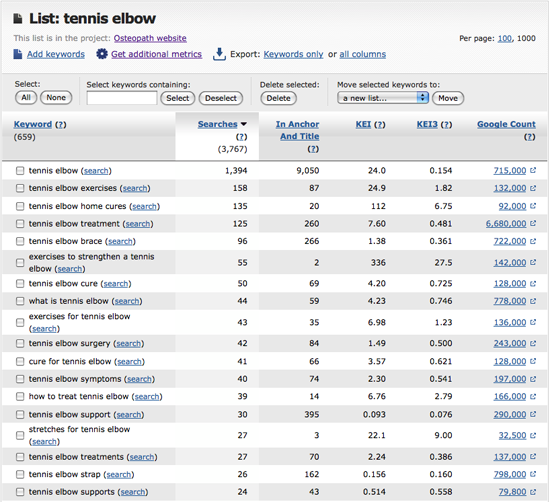Click the Delete button
The image size is (550, 502).
click(279, 98)
